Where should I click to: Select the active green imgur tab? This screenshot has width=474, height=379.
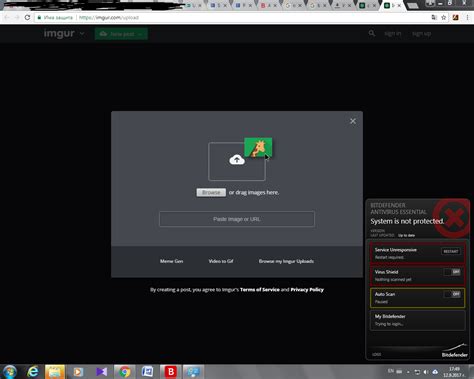click(x=392, y=5)
